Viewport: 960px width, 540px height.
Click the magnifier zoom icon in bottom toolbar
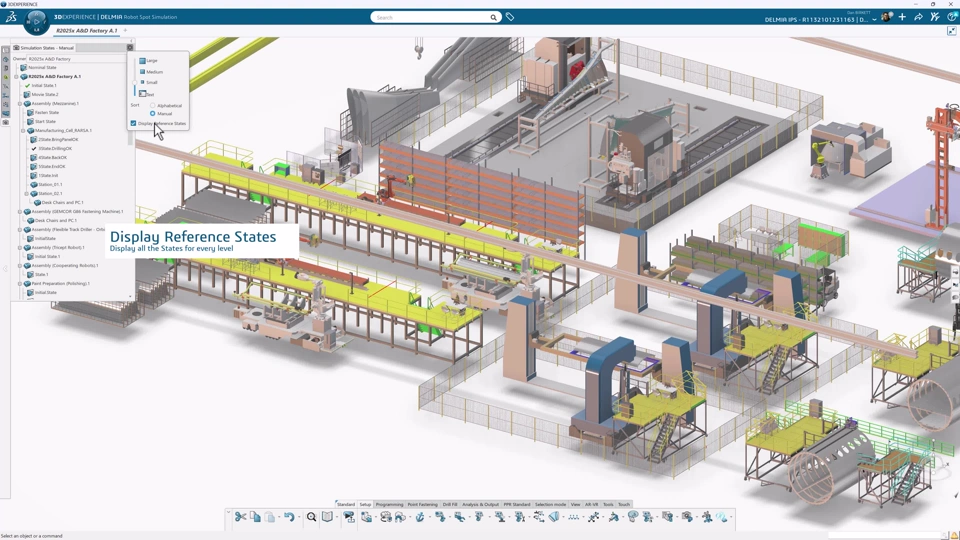click(x=311, y=517)
